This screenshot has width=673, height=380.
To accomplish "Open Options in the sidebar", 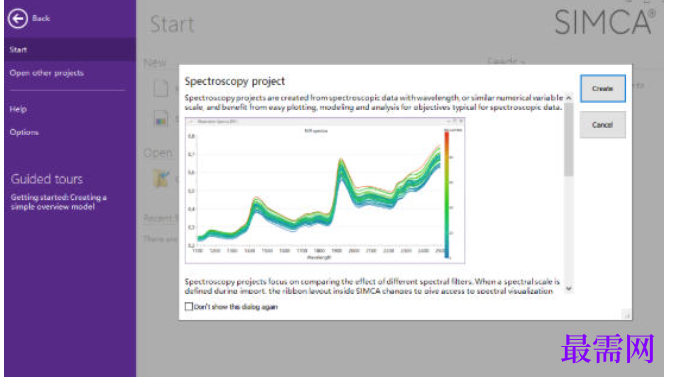I will pos(24,132).
